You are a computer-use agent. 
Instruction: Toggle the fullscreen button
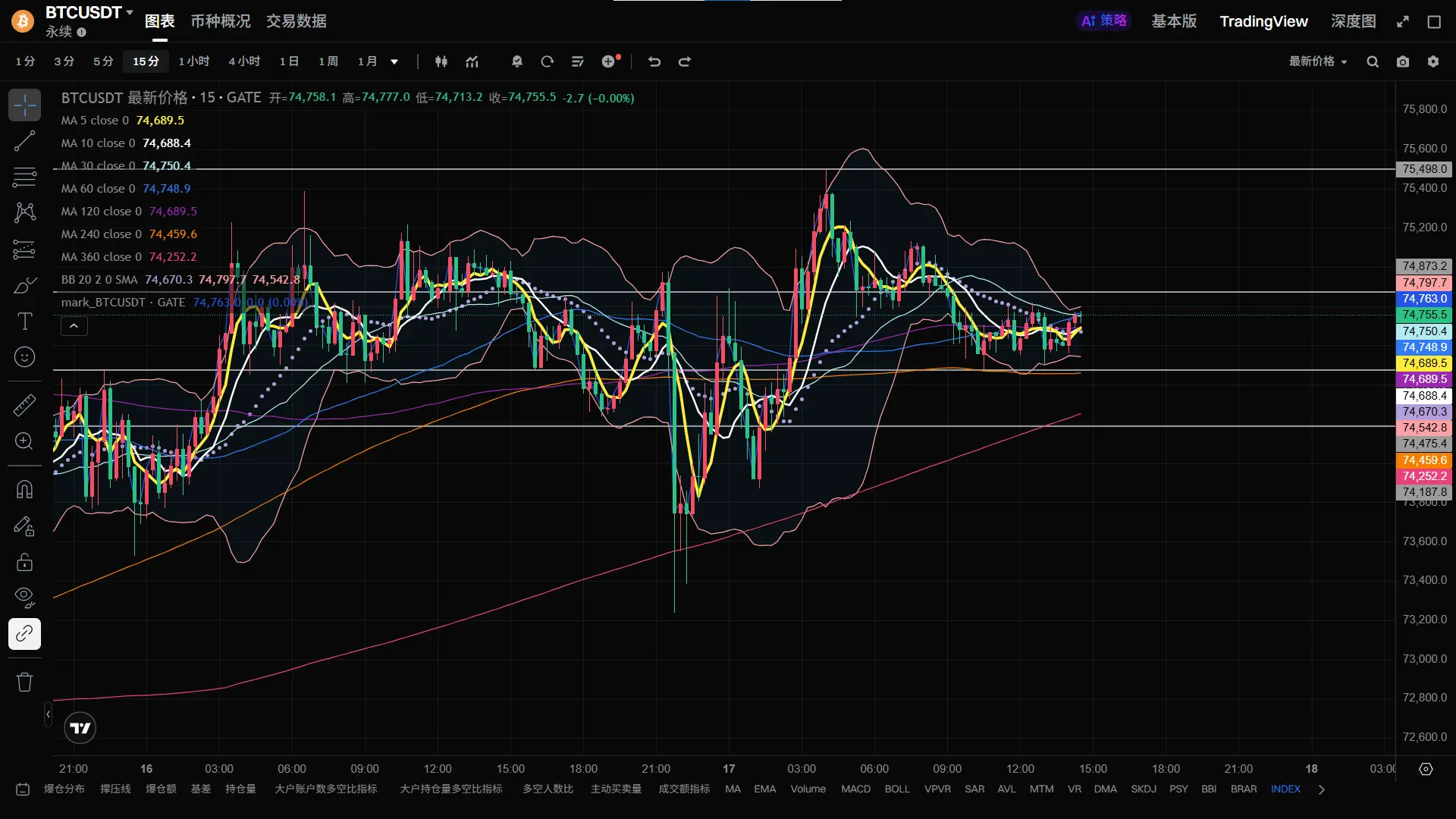(x=1403, y=21)
